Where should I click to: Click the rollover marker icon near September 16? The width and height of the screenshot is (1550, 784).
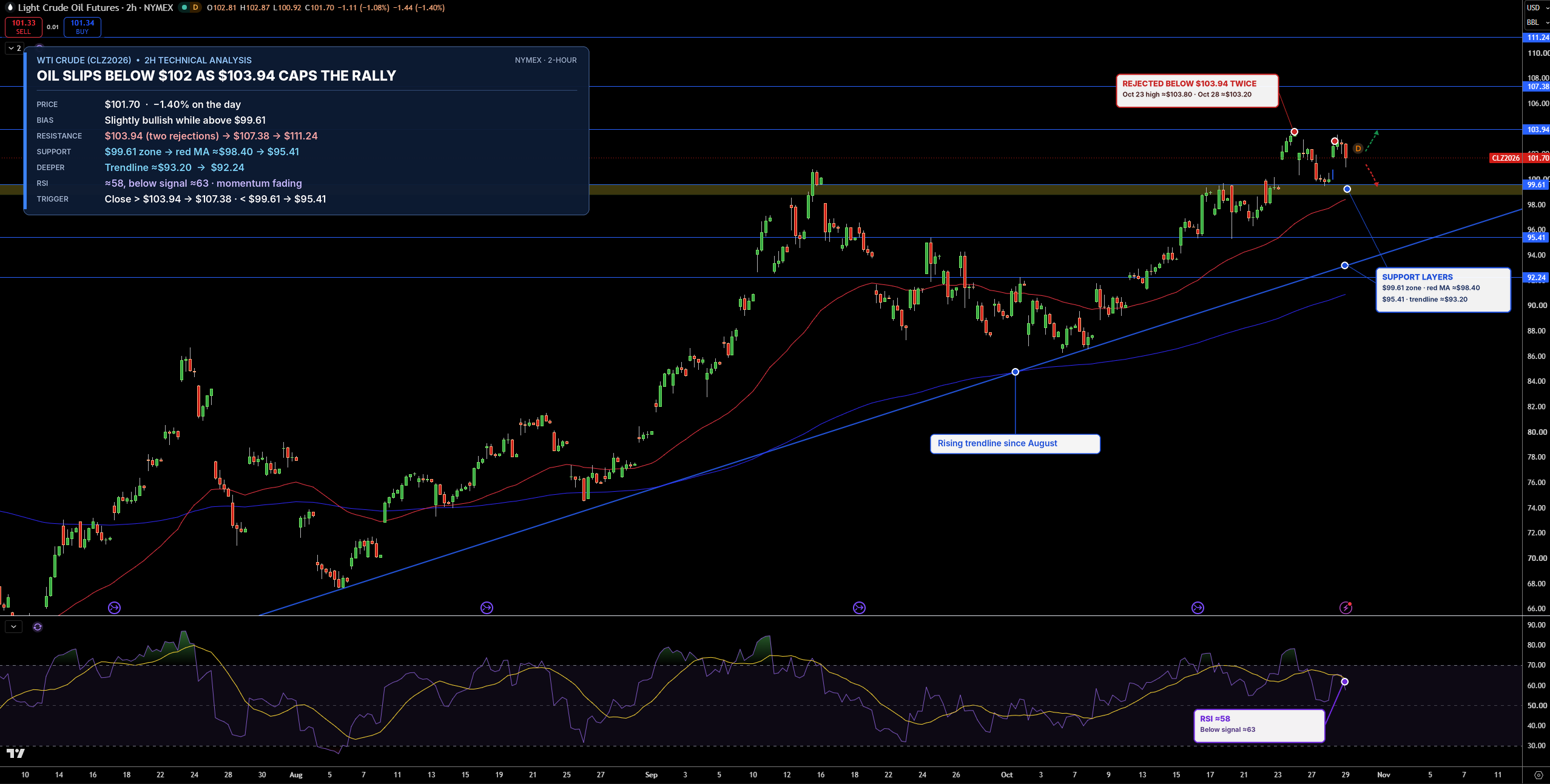(859, 608)
